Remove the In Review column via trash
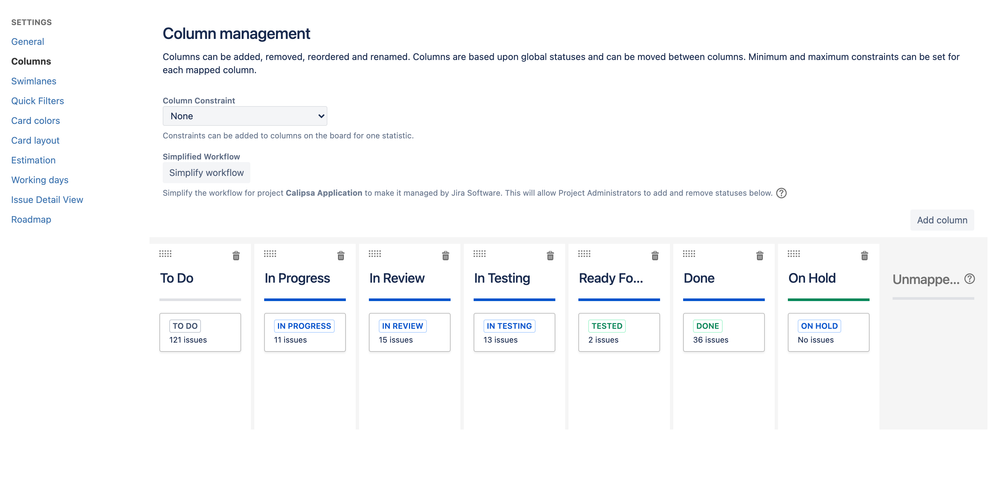This screenshot has height=479, width=998. pyautogui.click(x=446, y=256)
